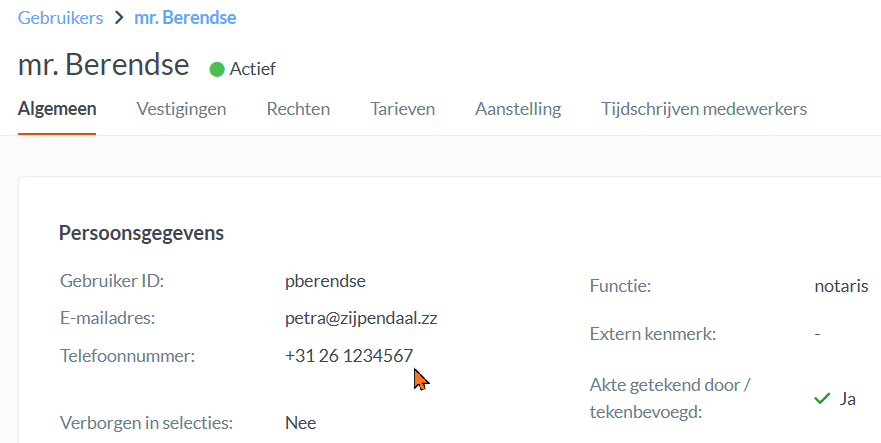Click the green checkmark next to Ja

pos(822,398)
